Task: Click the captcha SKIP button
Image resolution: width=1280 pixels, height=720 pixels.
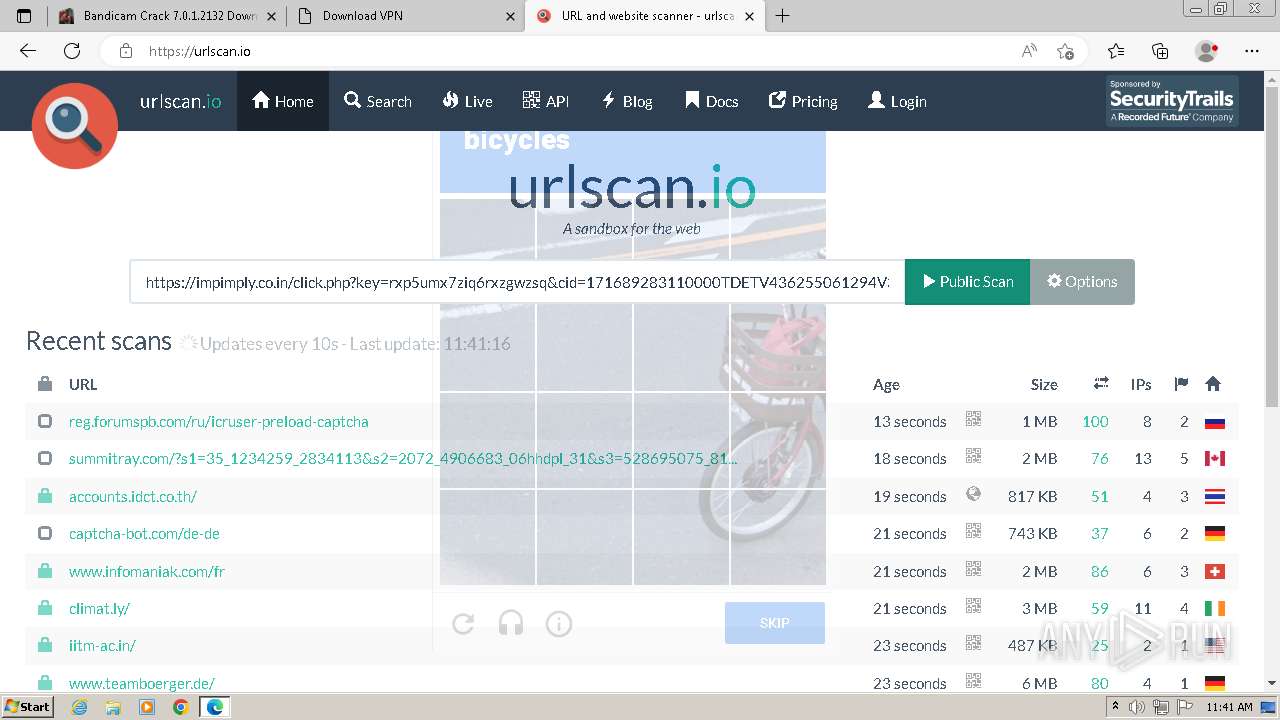Action: (775, 623)
